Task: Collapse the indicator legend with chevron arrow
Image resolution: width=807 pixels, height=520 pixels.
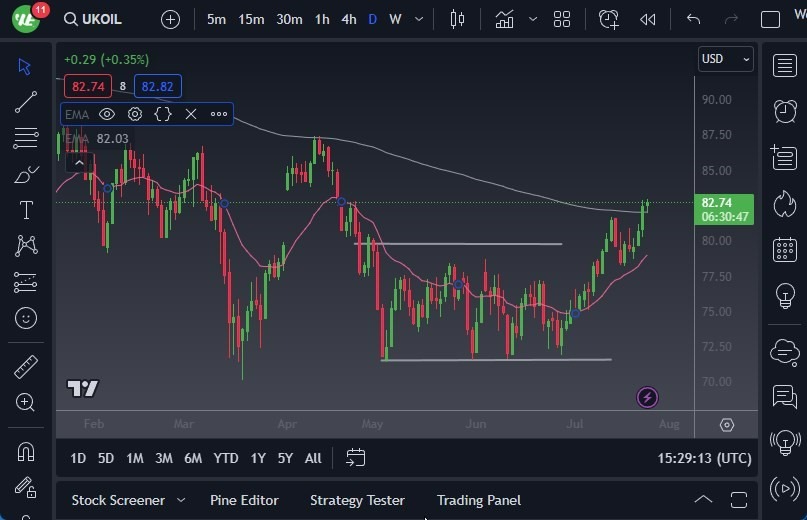Action: [x=78, y=161]
